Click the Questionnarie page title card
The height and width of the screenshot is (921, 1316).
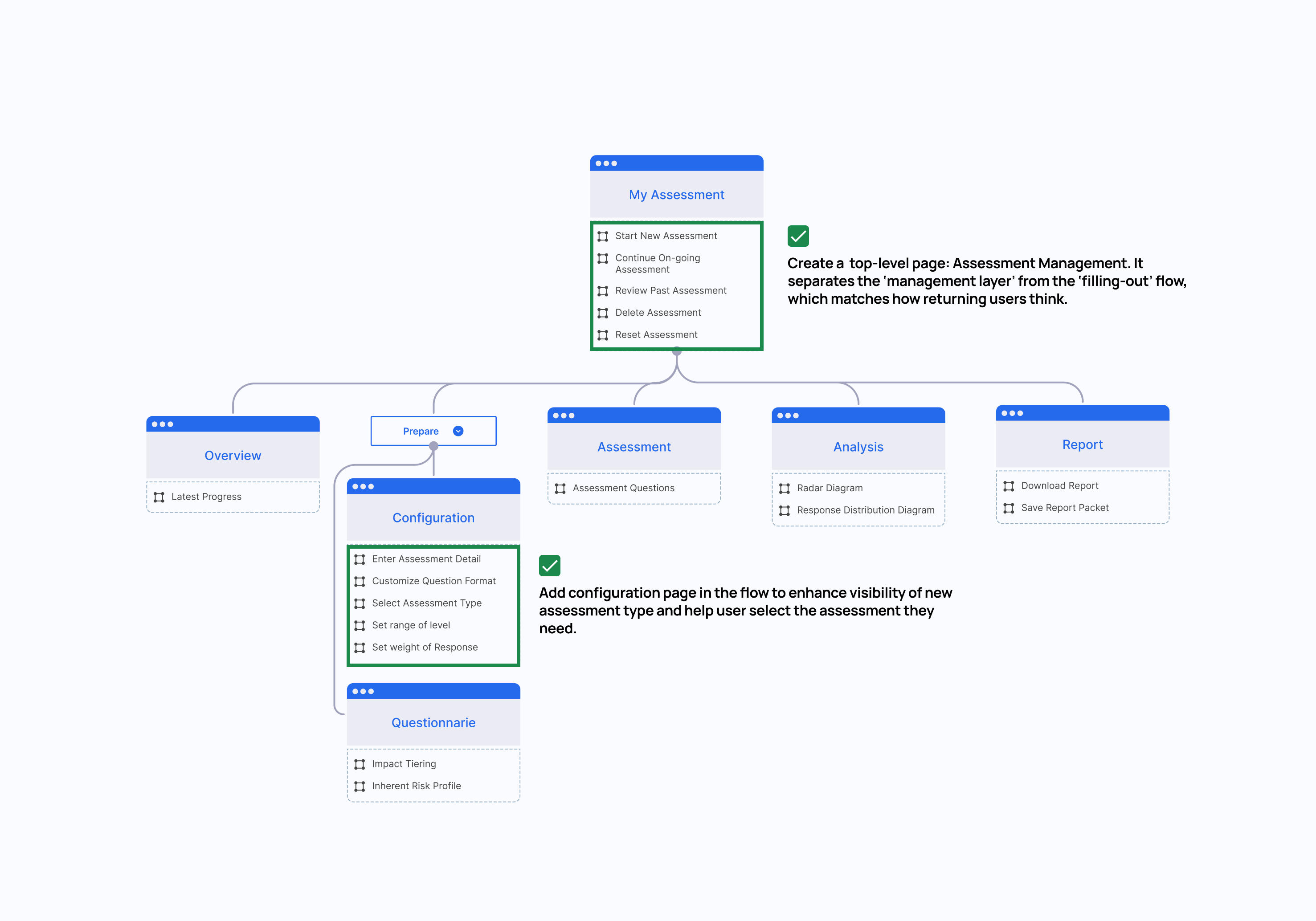433,723
